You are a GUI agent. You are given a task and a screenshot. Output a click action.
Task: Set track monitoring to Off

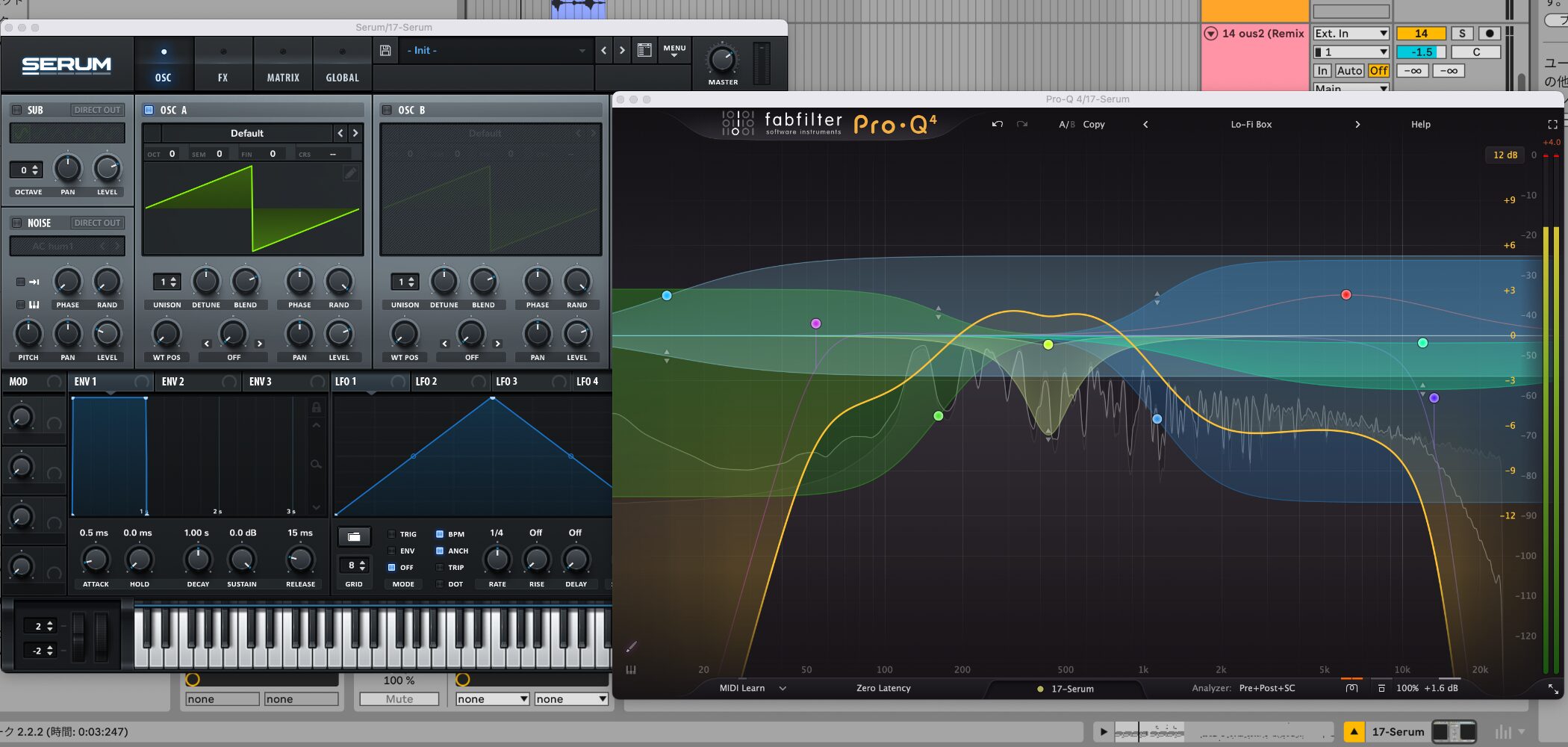(1378, 71)
